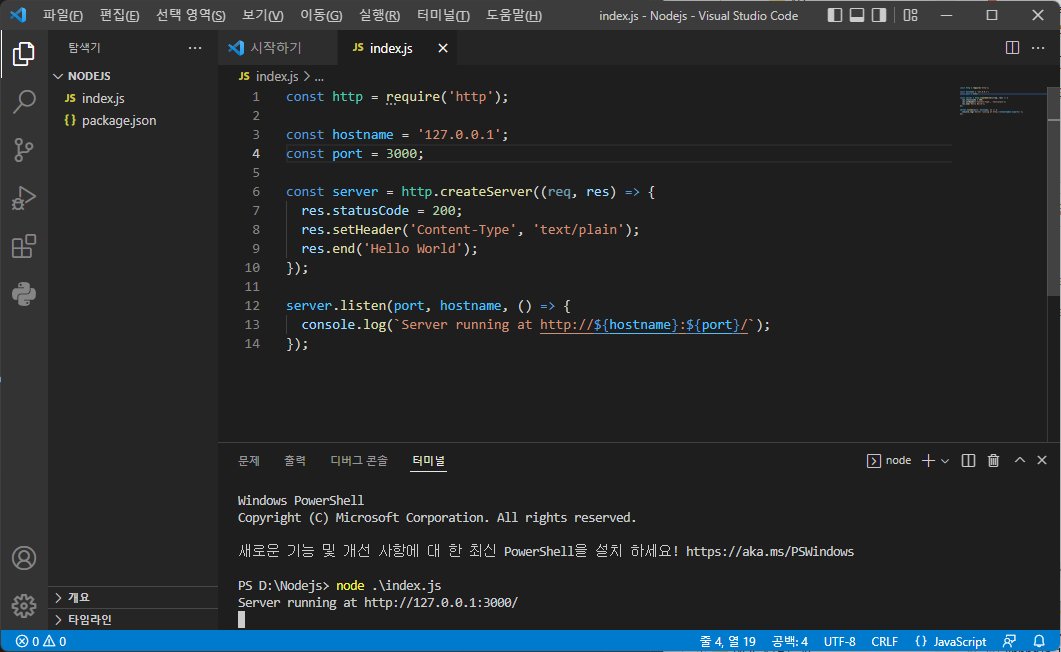Open the aka.ms/PSWindows link in terminal

pos(770,552)
